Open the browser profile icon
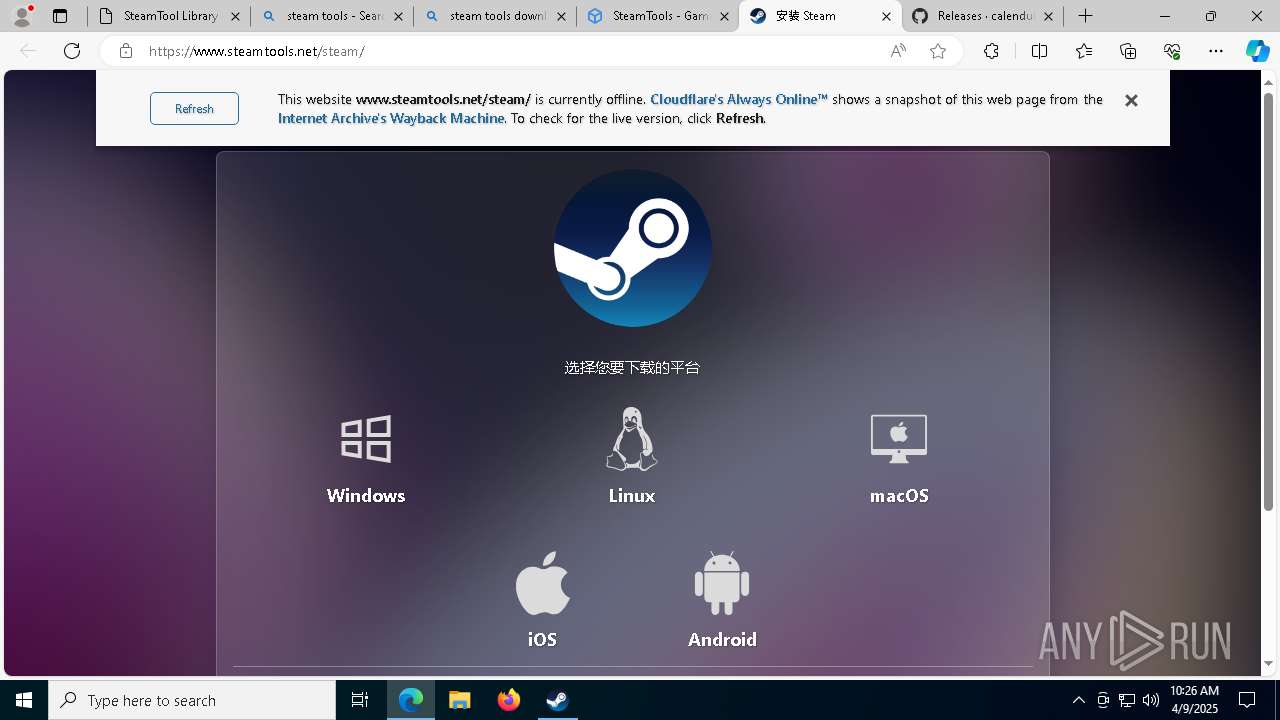The height and width of the screenshot is (720, 1280). click(22, 16)
